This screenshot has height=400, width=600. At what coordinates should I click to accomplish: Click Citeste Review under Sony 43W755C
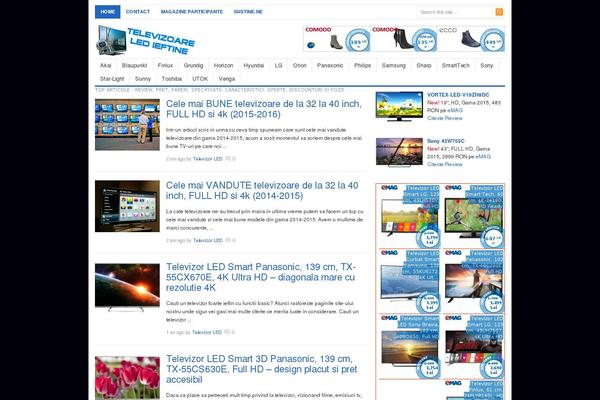click(x=445, y=164)
